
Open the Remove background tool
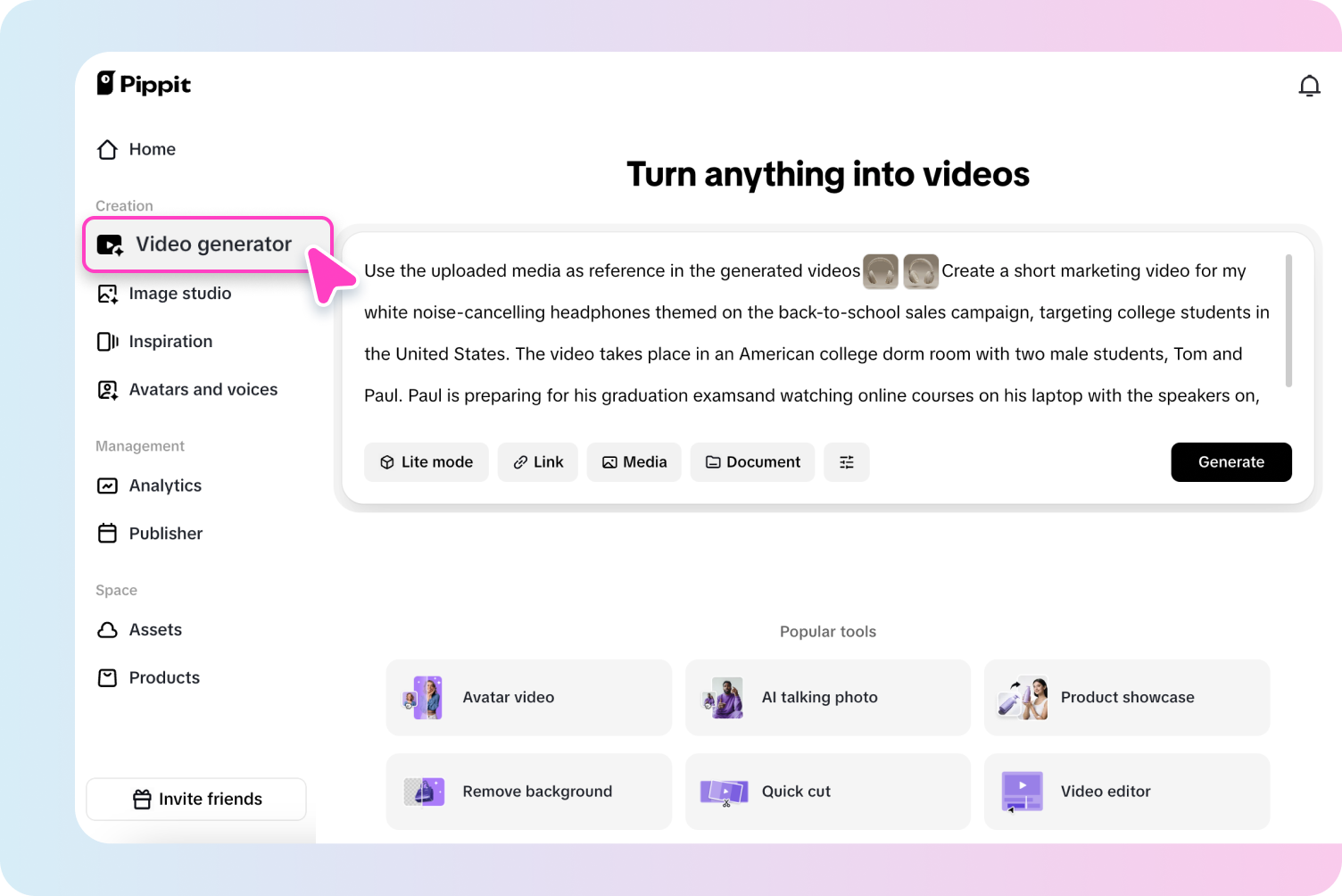(528, 791)
